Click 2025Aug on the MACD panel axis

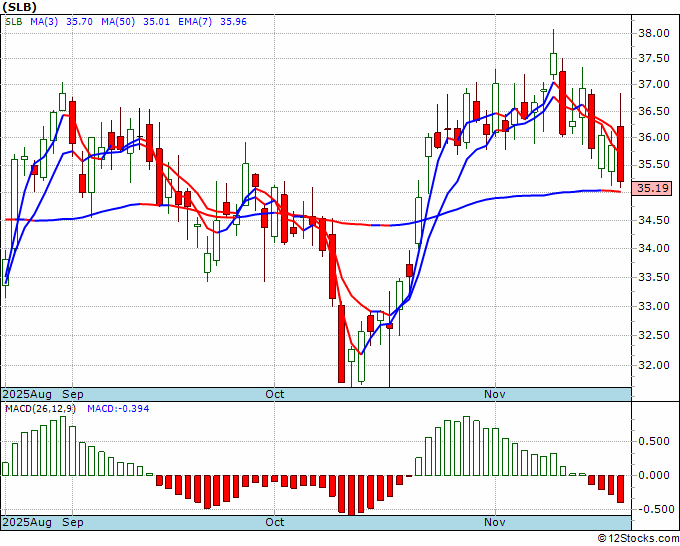pos(27,522)
